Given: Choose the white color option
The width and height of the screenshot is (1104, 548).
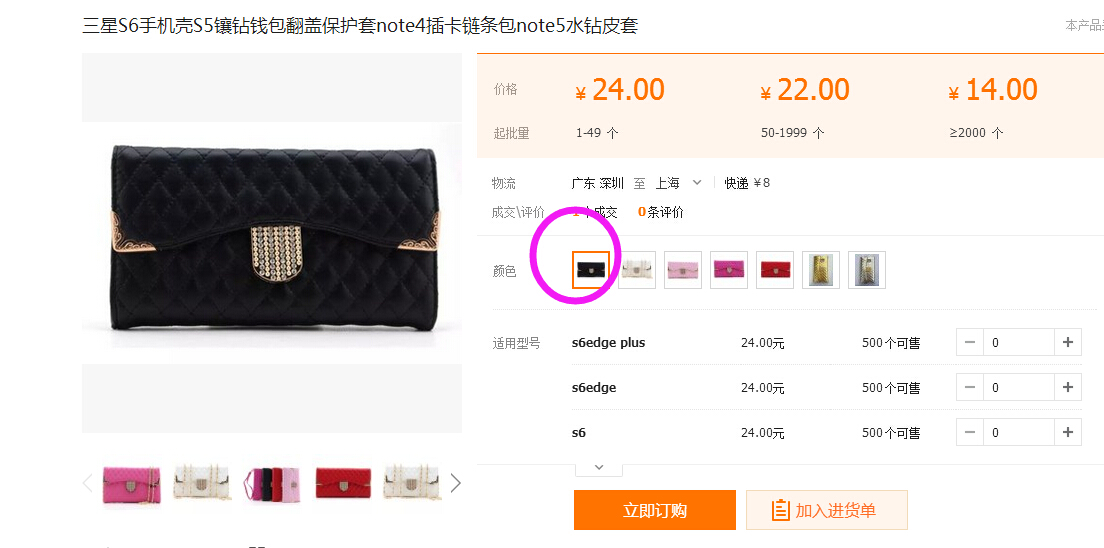Looking at the screenshot, I should tap(637, 270).
